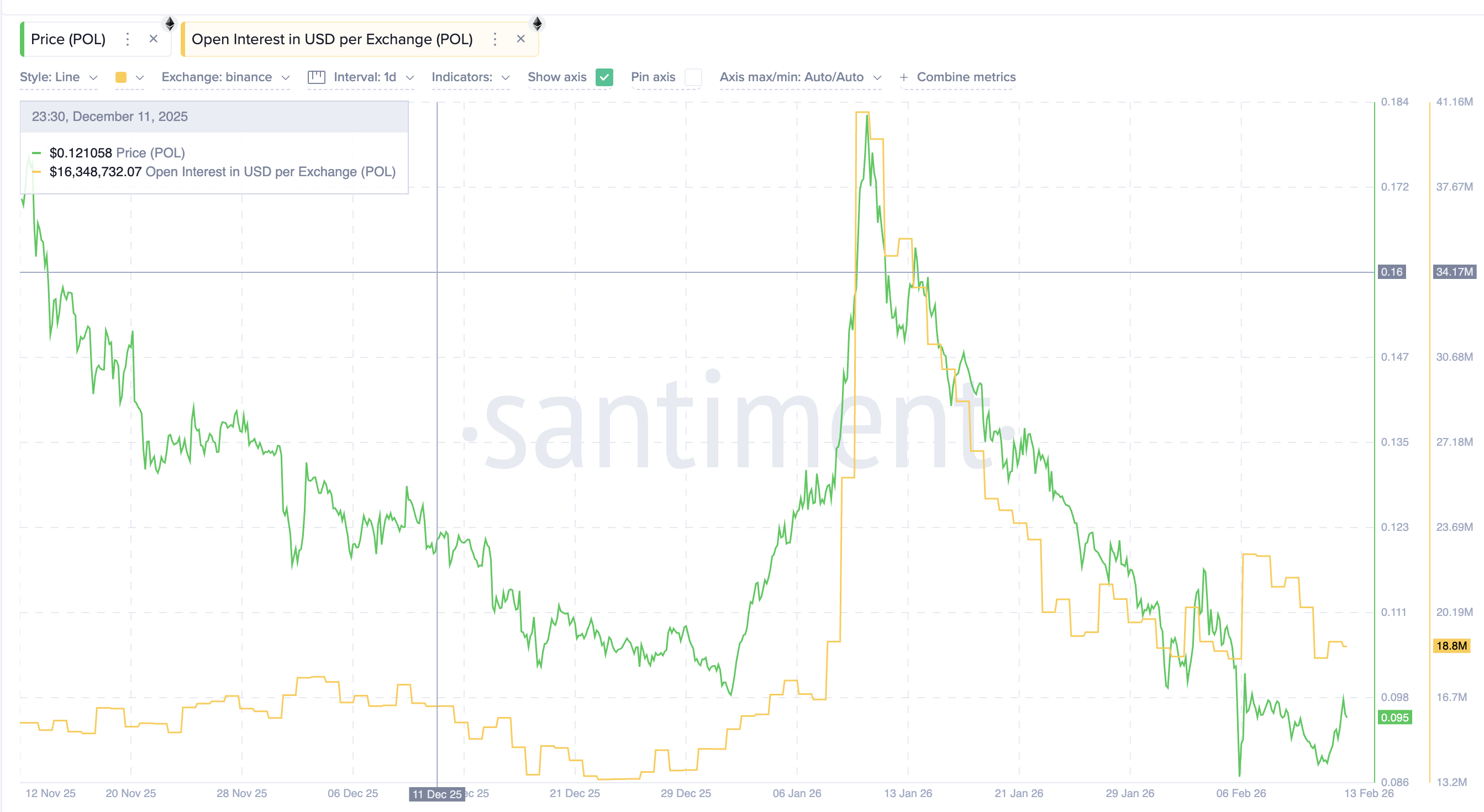Open the Style: Line dropdown
The width and height of the screenshot is (1484, 812).
pyautogui.click(x=57, y=77)
